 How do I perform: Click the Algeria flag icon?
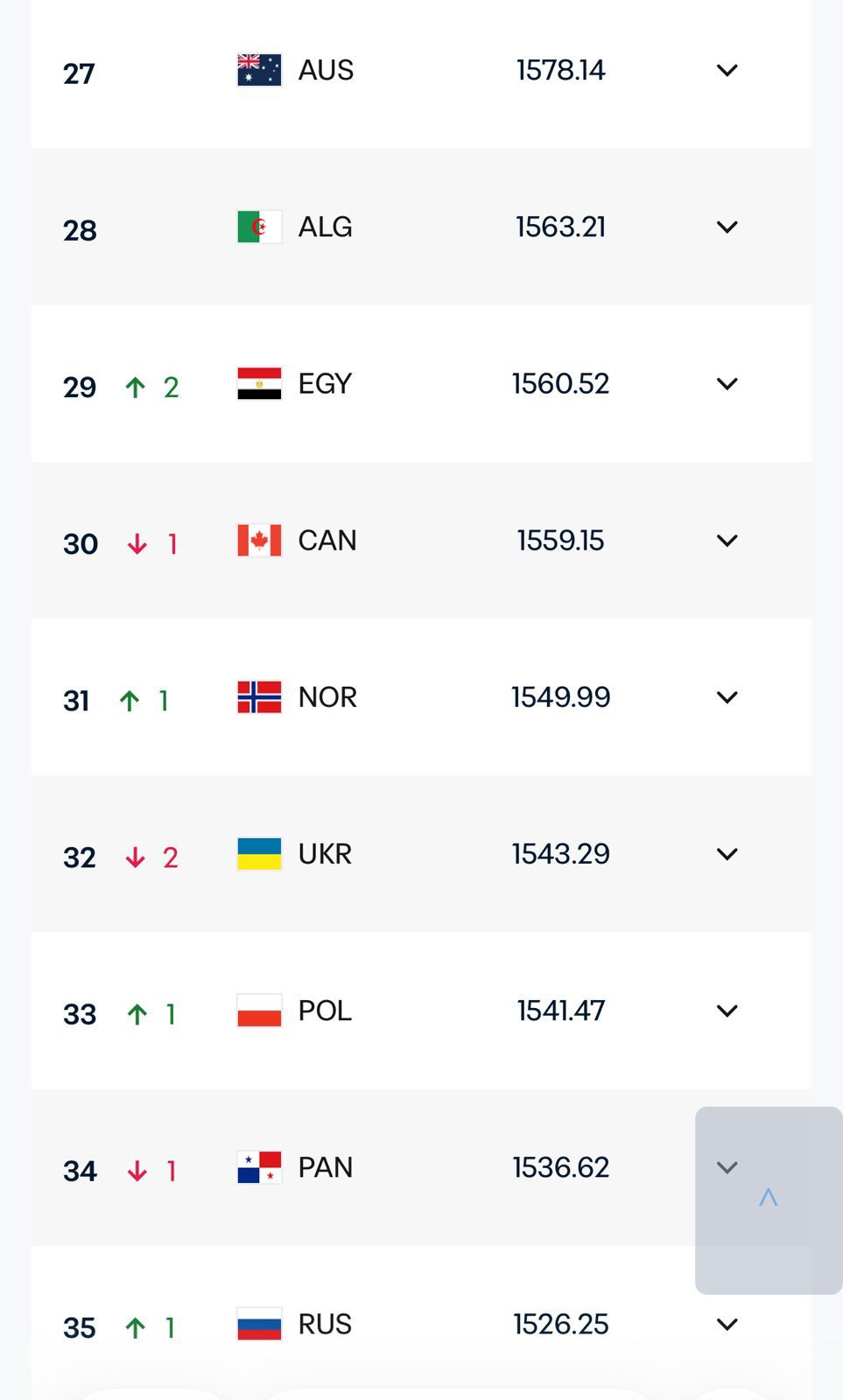(259, 227)
